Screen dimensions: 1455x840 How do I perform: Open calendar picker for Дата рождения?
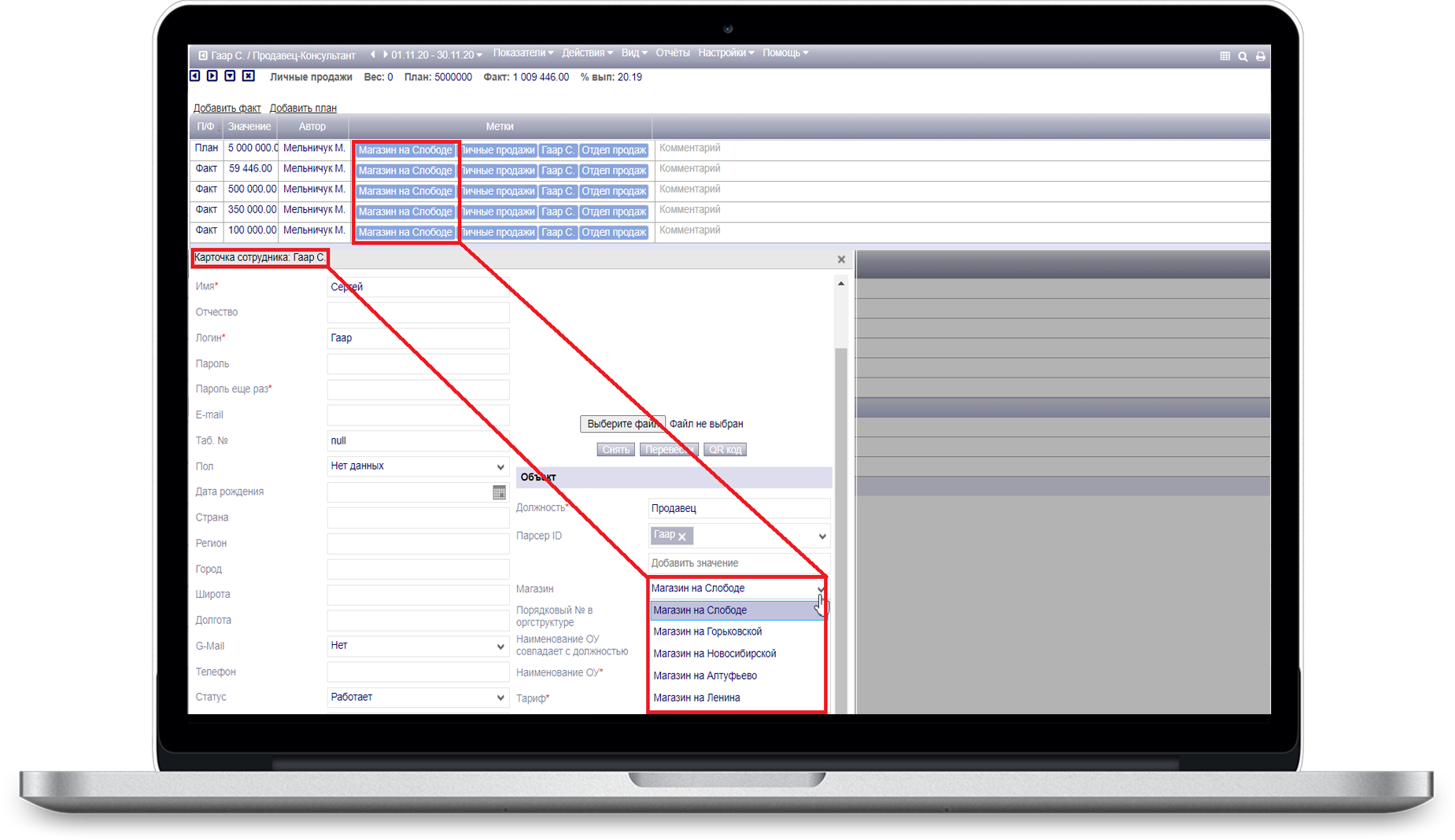pos(499,492)
